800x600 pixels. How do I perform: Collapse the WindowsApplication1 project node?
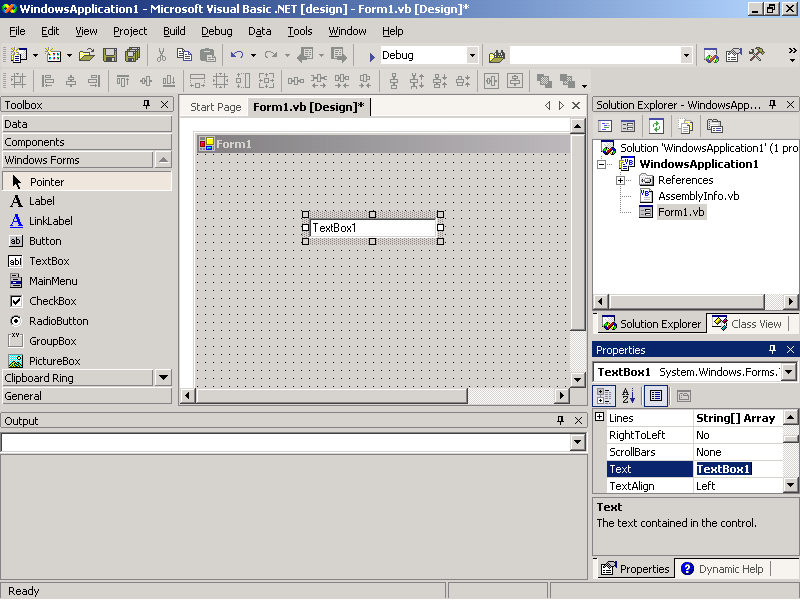tap(602, 164)
